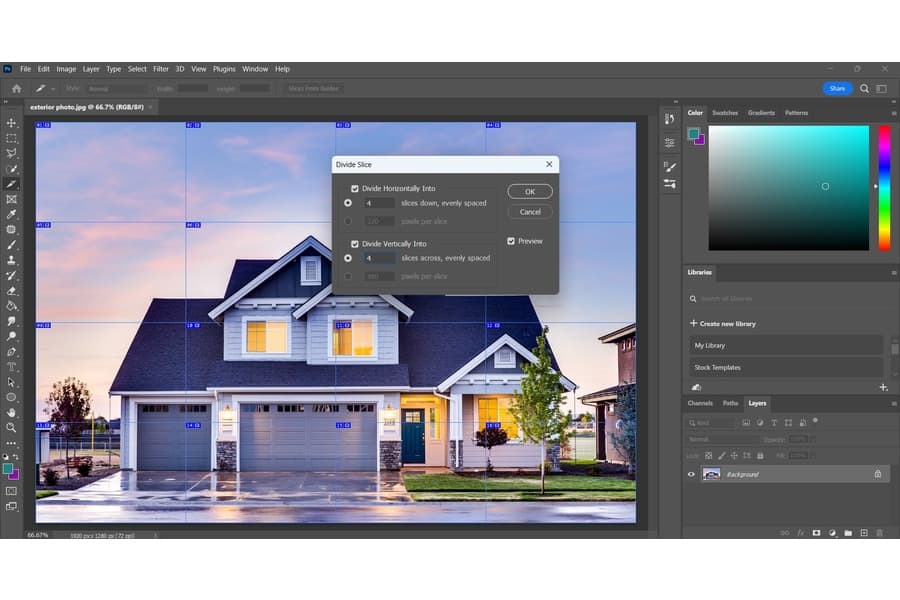
Task: Select the Eyedropper tool
Action: click(11, 214)
